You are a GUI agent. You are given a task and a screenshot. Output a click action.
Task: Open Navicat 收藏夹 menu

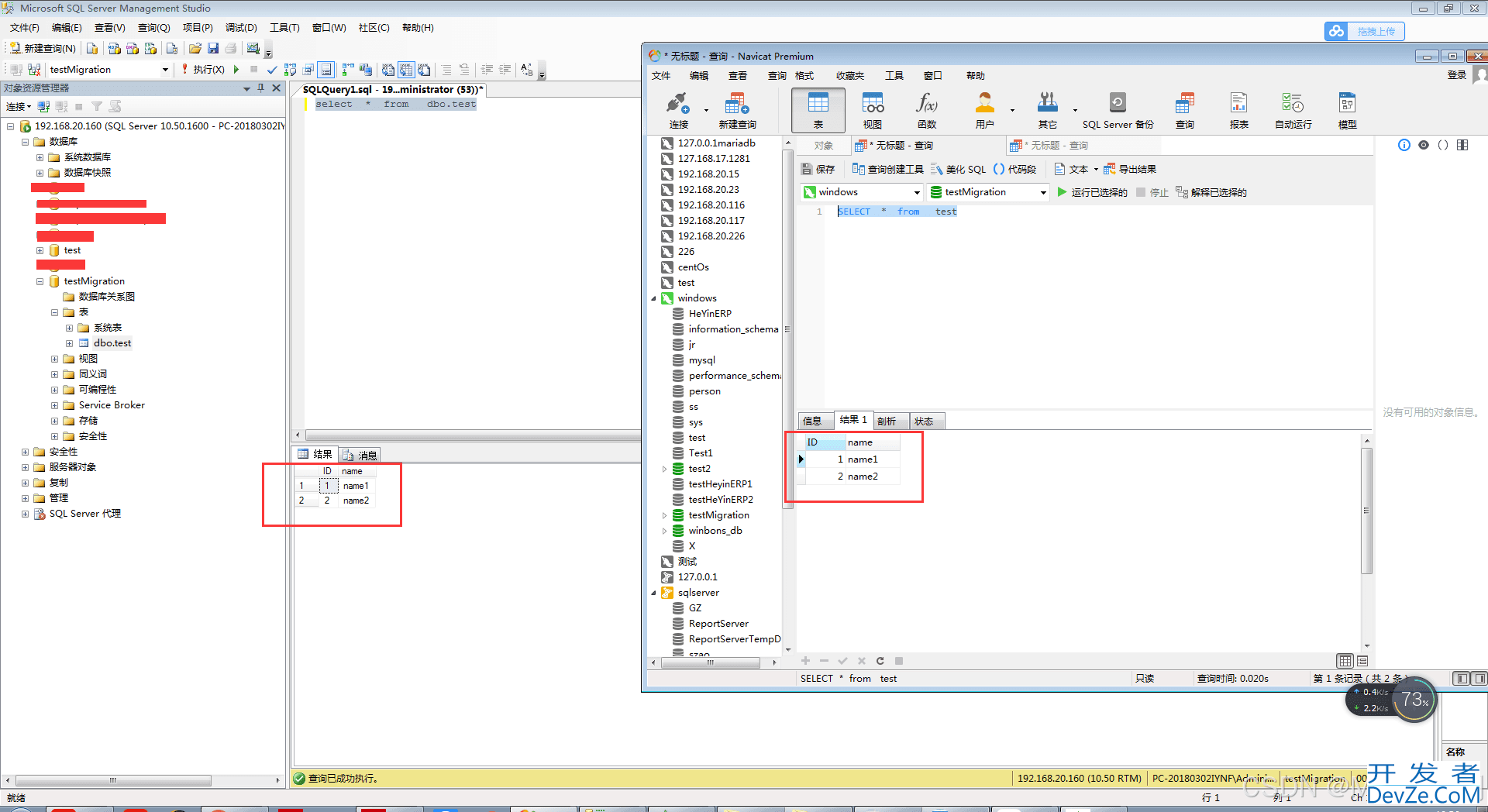pos(849,76)
